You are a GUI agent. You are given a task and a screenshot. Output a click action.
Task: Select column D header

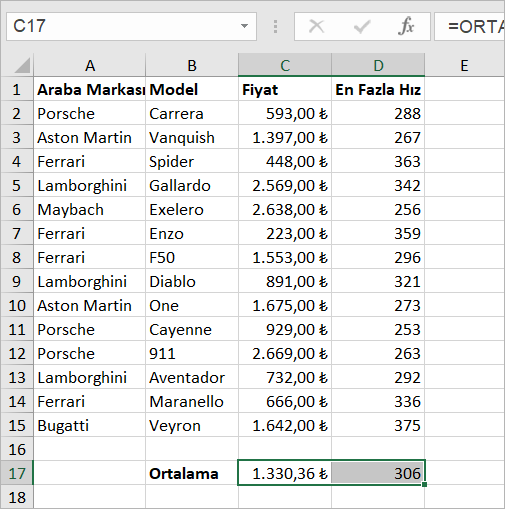tap(378, 65)
